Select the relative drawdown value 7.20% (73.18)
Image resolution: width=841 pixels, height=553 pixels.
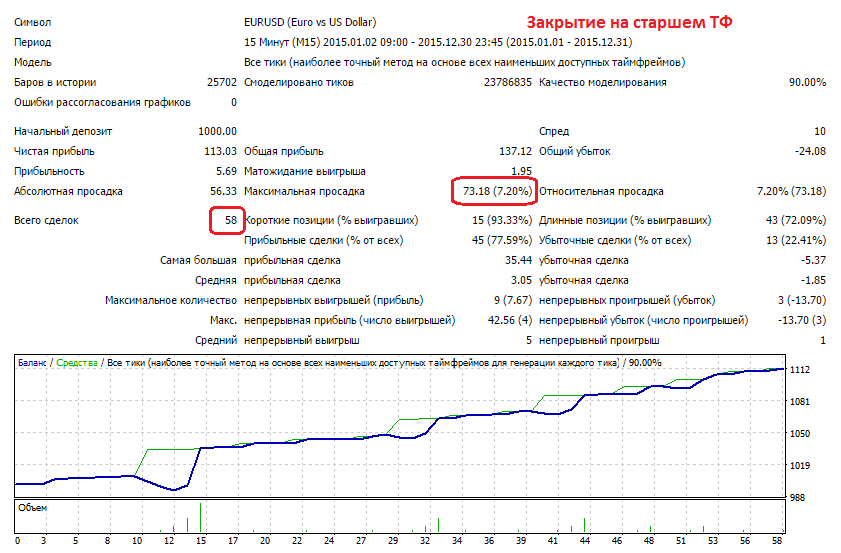point(792,191)
